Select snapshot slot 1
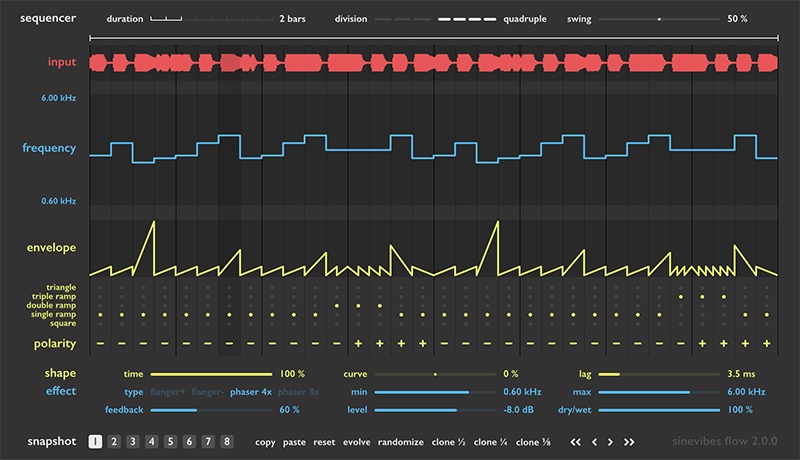 coord(95,441)
